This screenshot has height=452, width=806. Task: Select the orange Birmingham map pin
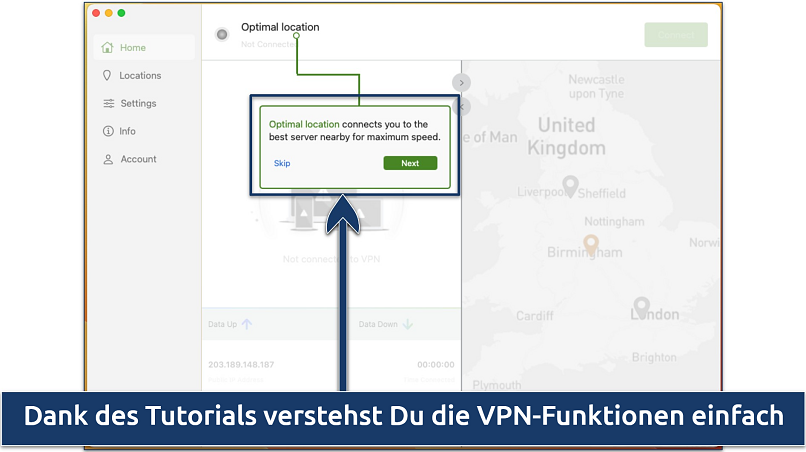point(591,245)
